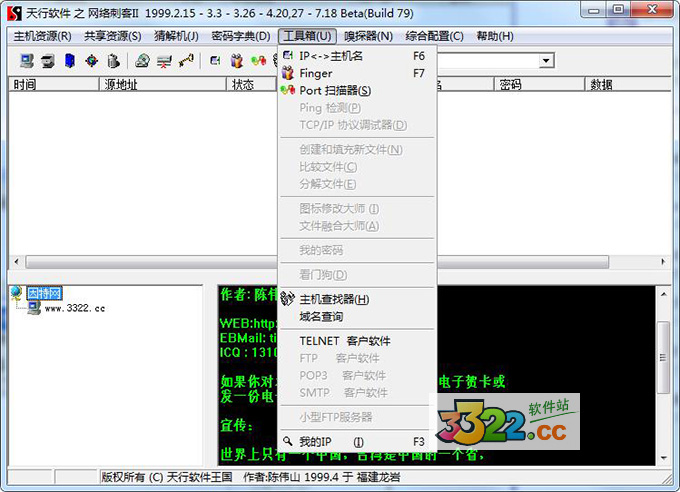Click the computer monitor toolbar icon
The width and height of the screenshot is (680, 492).
click(x=26, y=61)
